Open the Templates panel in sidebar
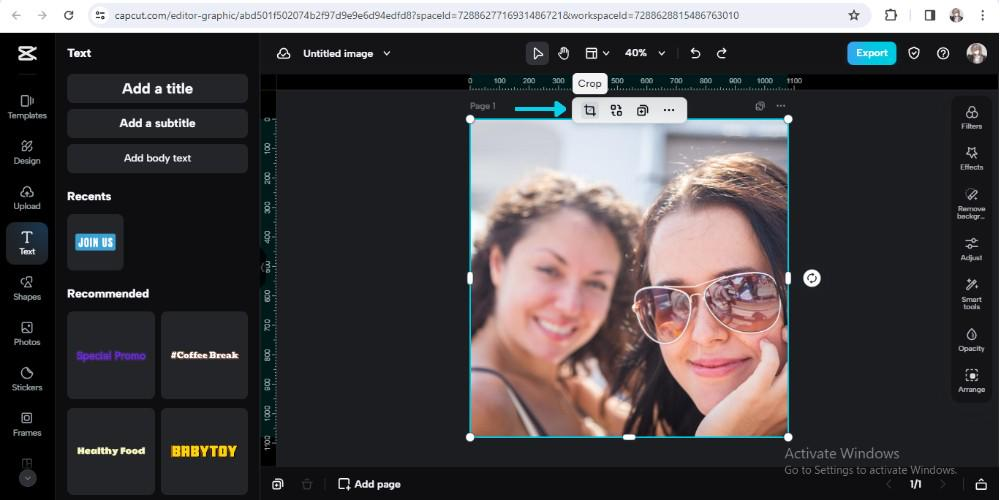The image size is (1000, 500). (x=27, y=107)
